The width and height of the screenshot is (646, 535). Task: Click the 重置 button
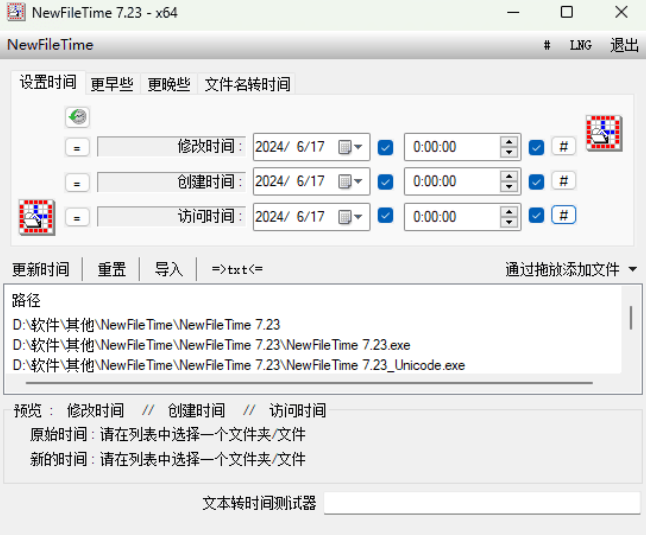tap(111, 269)
